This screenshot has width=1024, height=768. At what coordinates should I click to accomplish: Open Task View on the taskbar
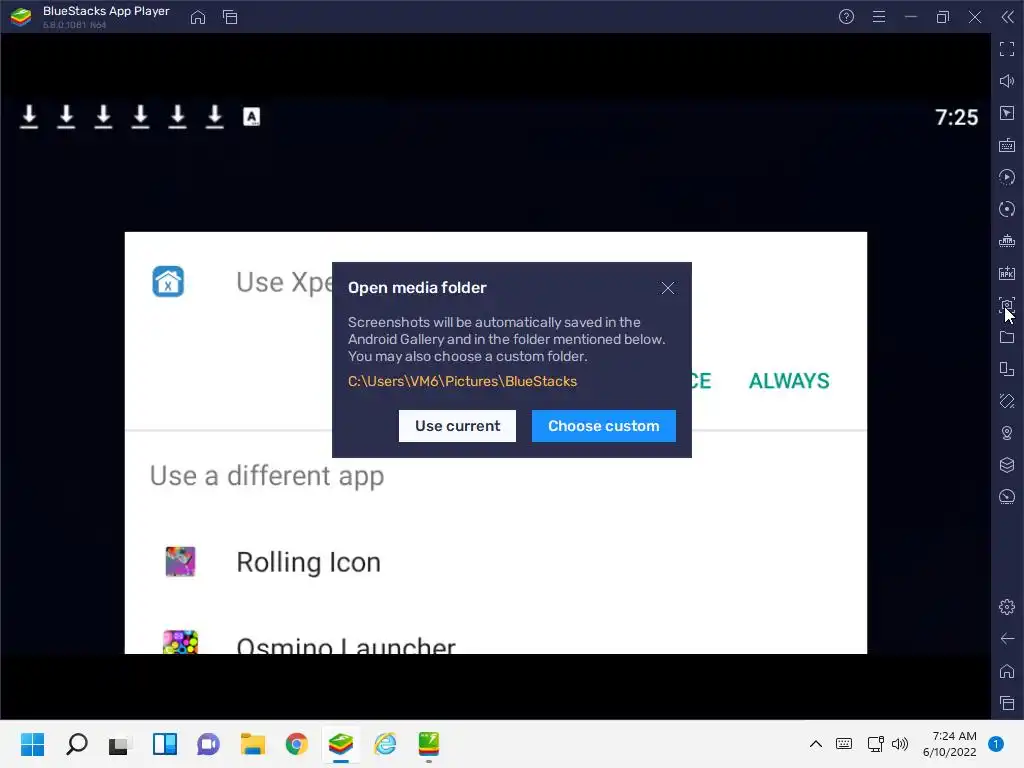120,744
